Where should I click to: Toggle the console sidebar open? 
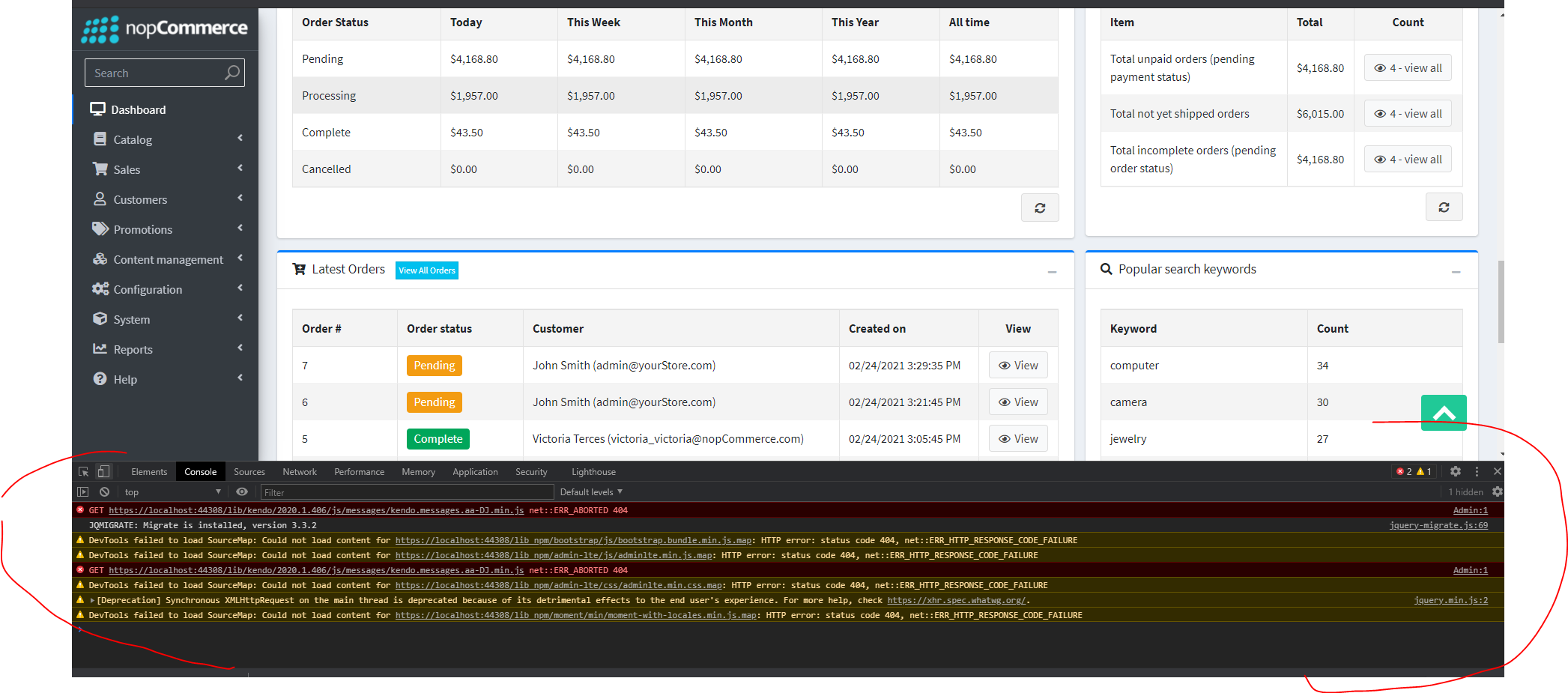coord(82,491)
